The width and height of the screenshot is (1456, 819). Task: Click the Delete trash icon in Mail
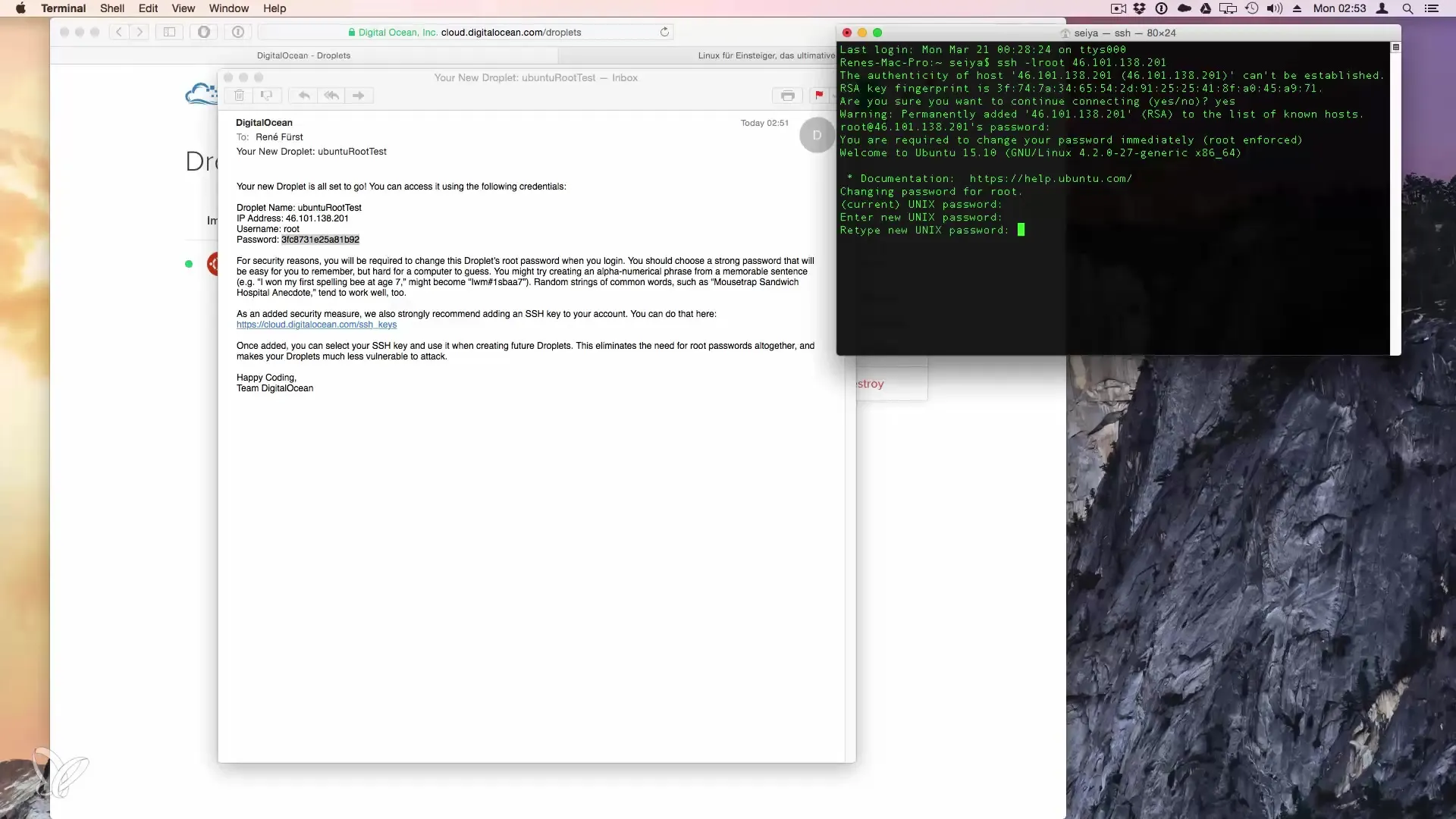pyautogui.click(x=239, y=96)
